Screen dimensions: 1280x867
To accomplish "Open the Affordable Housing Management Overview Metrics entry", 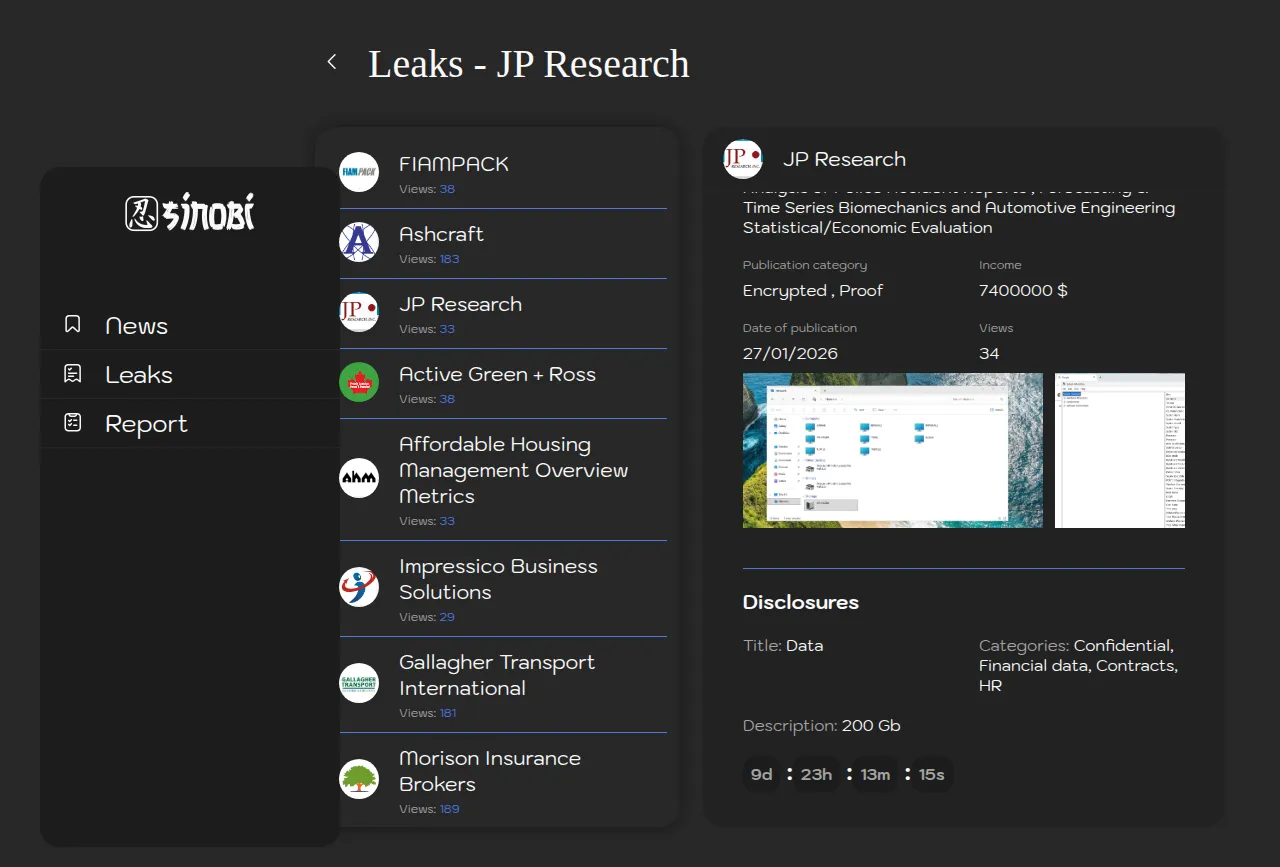I will [513, 470].
